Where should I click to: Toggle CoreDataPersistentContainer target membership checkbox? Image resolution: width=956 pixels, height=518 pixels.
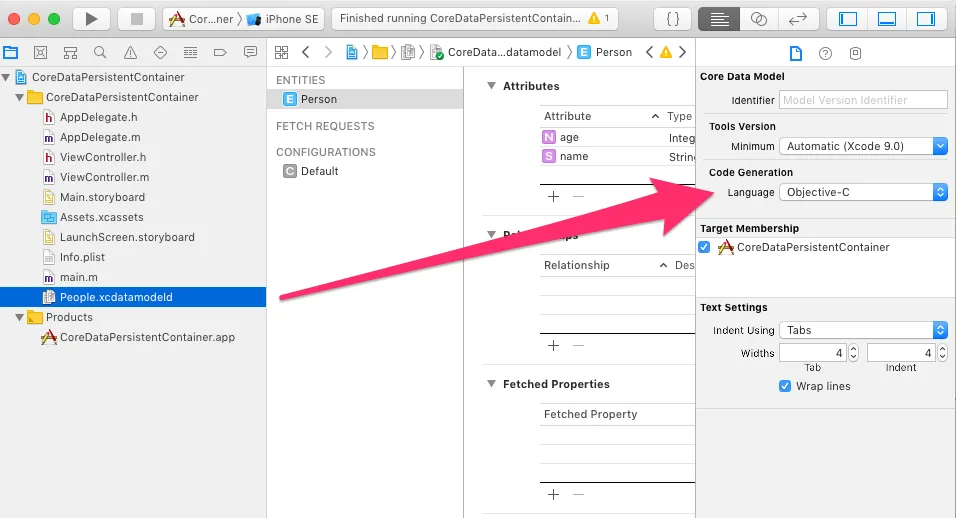point(705,247)
